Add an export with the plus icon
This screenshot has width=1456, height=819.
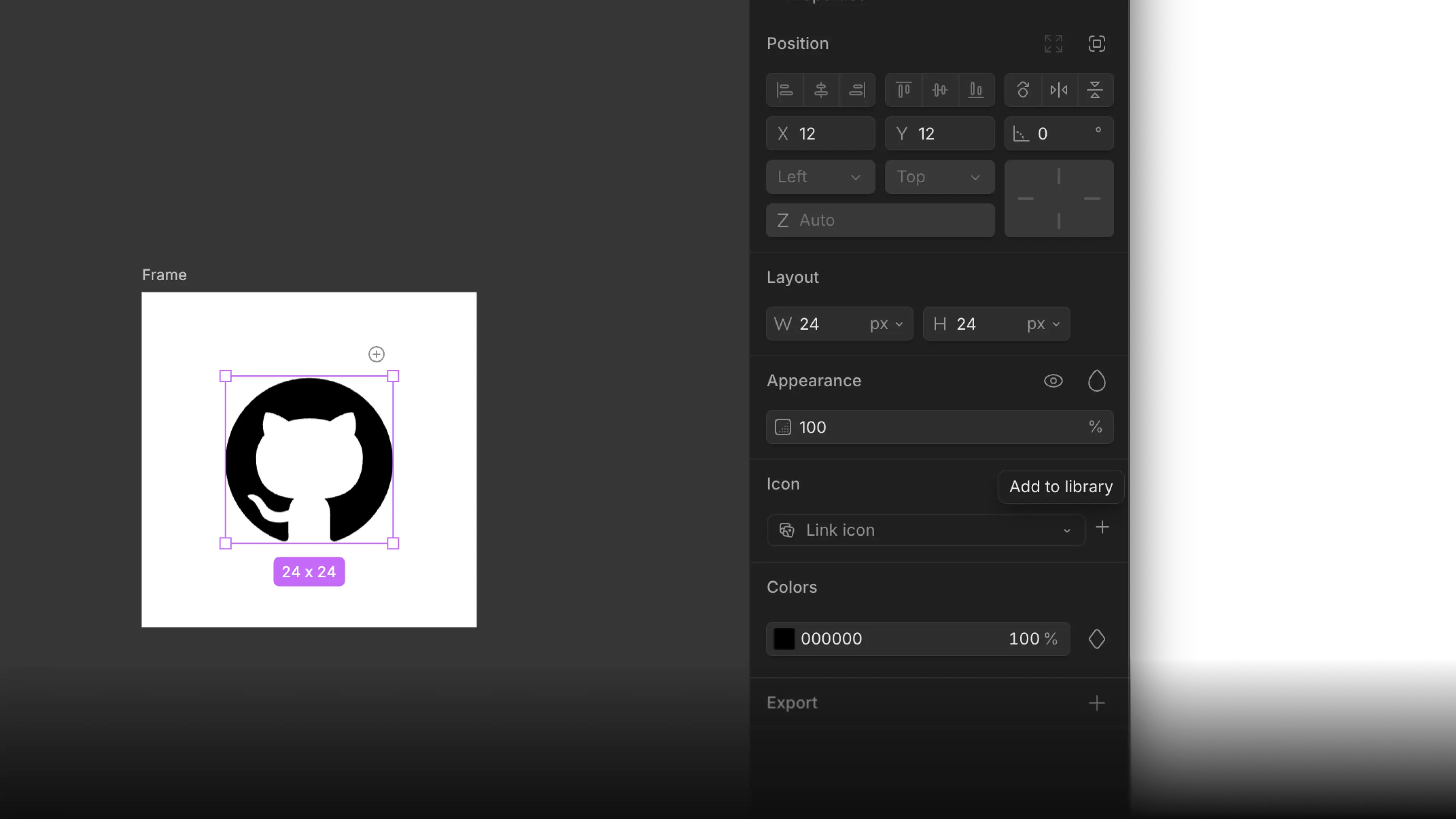(1097, 703)
